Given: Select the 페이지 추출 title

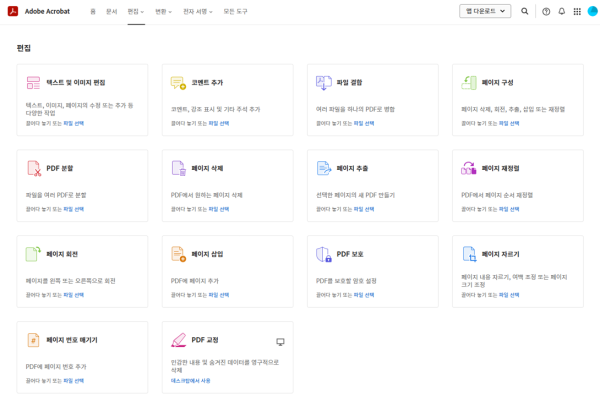Looking at the screenshot, I should pyautogui.click(x=352, y=168).
